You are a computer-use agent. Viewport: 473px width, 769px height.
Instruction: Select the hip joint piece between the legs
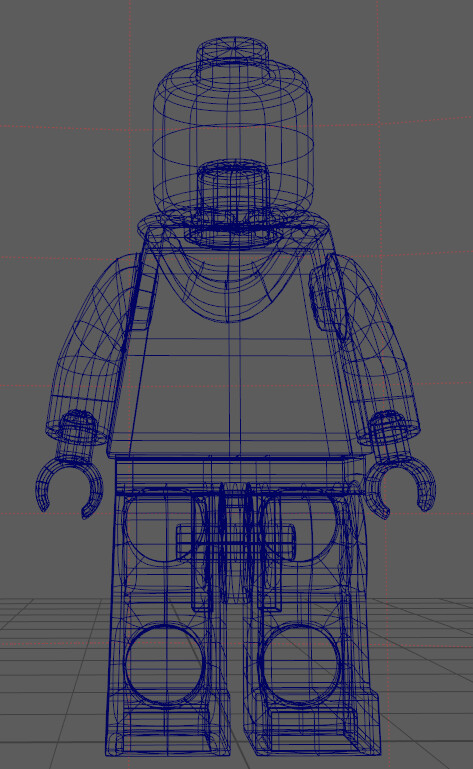236,542
